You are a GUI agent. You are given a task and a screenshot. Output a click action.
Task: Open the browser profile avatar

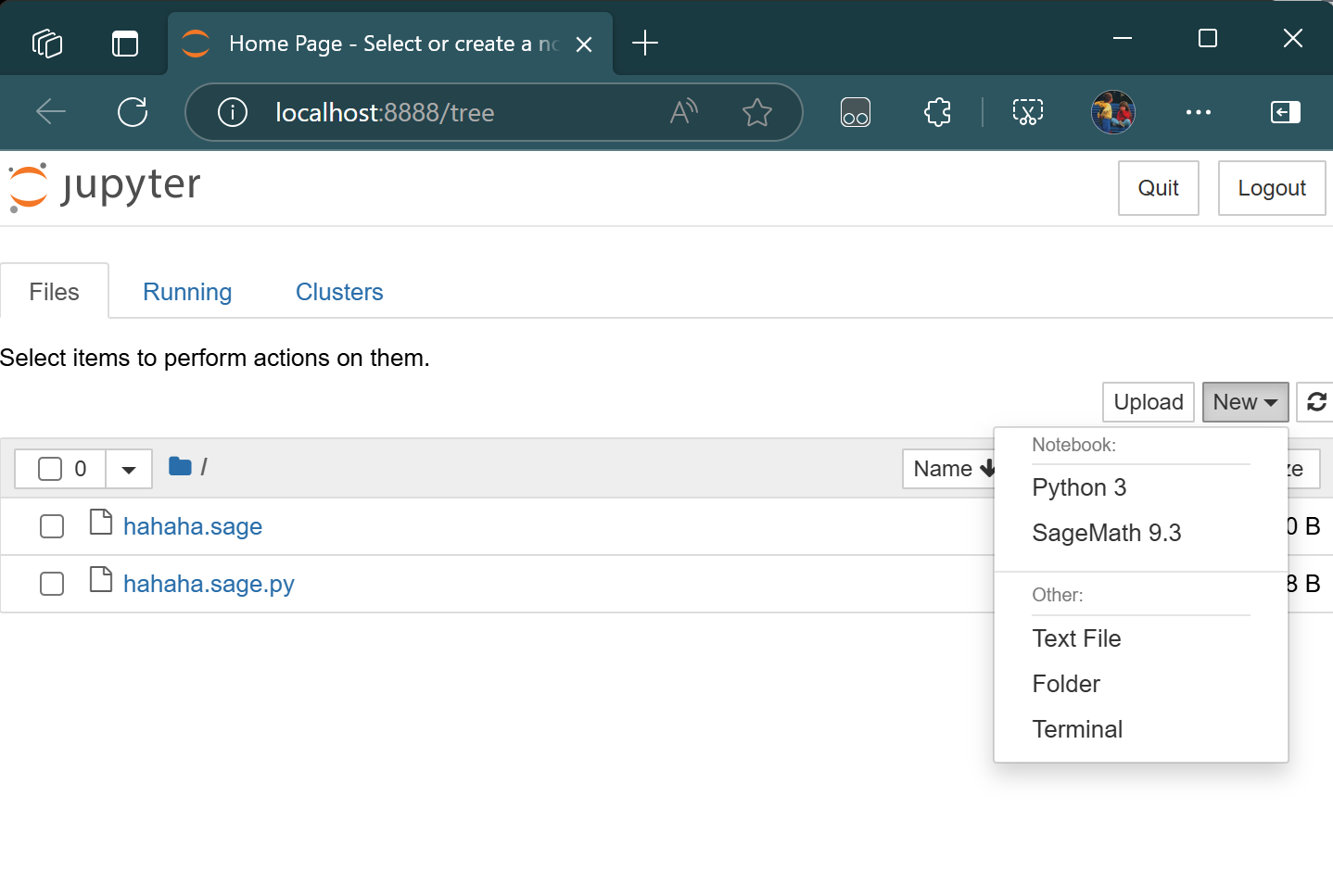[1112, 112]
